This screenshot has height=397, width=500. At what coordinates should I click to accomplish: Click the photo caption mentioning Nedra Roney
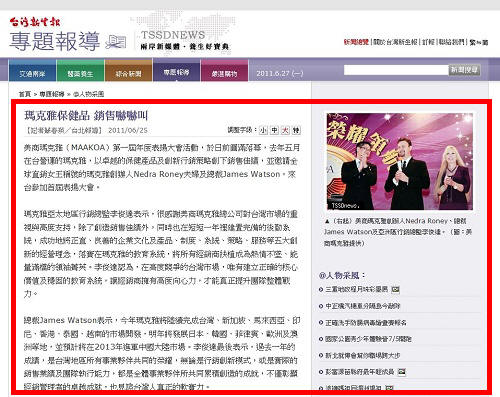coord(398,232)
